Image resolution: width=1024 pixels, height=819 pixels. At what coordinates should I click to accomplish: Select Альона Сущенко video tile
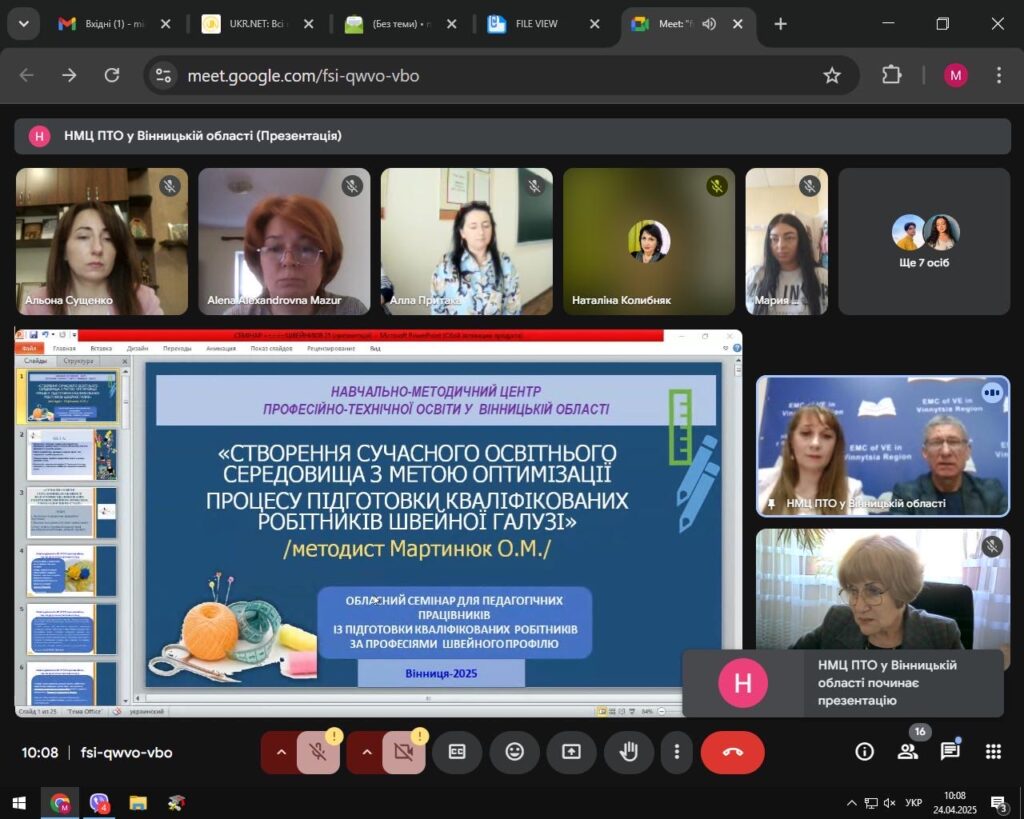[102, 242]
